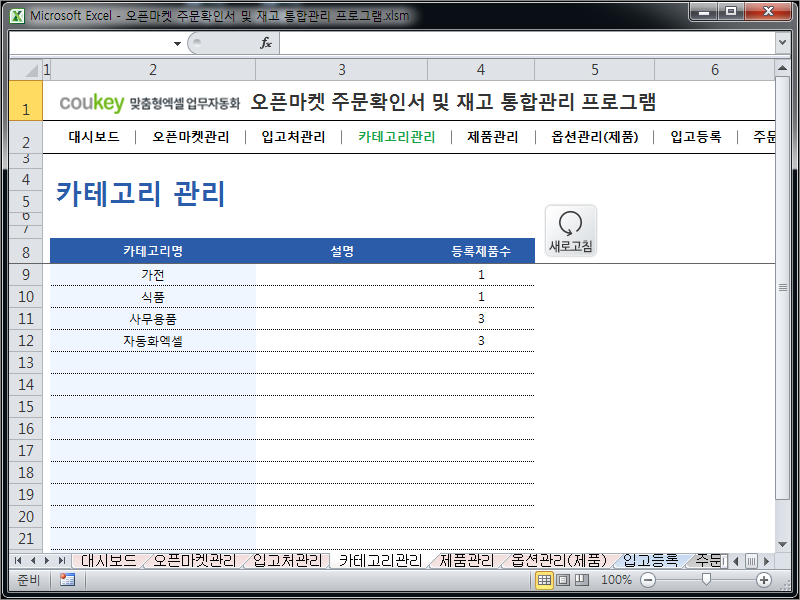Click the Name Box field
The height and width of the screenshot is (600, 800).
pyautogui.click(x=91, y=43)
